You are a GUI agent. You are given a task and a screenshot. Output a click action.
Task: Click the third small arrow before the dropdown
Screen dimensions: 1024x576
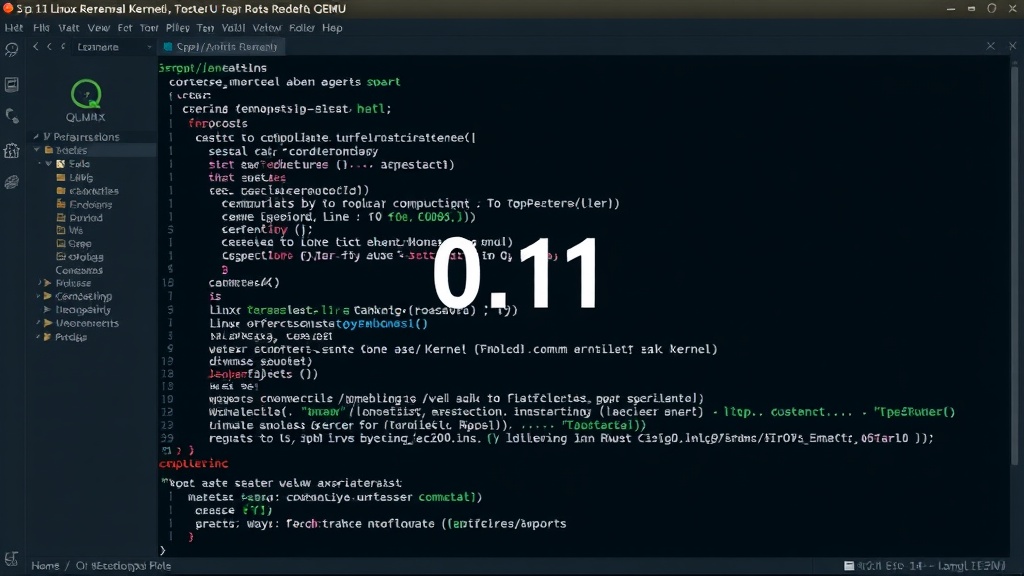pyautogui.click(x=63, y=46)
